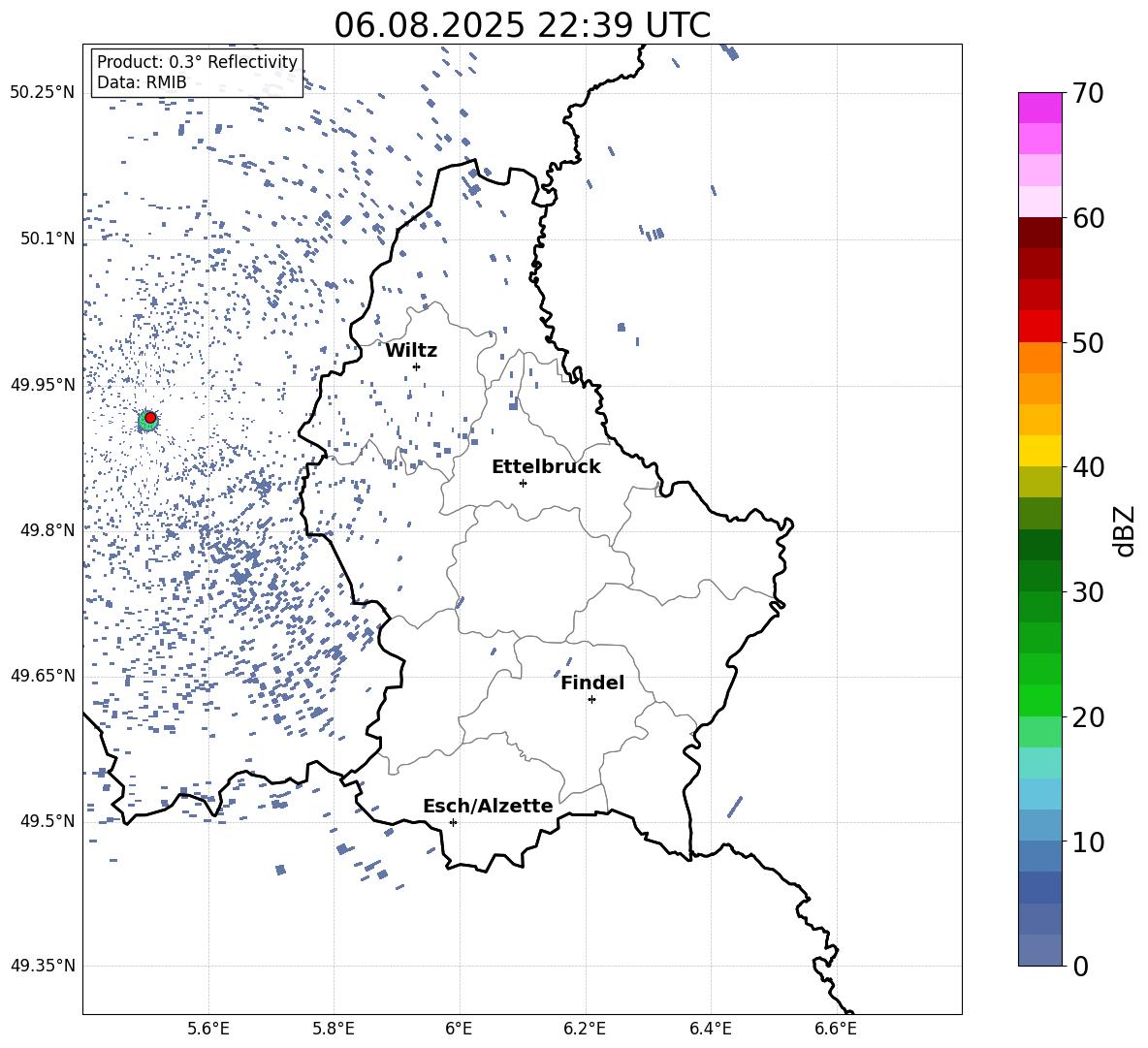Viewport: 1148px width, 1048px height.
Task: Click the colorbar tick value 10
Action: point(1088,842)
